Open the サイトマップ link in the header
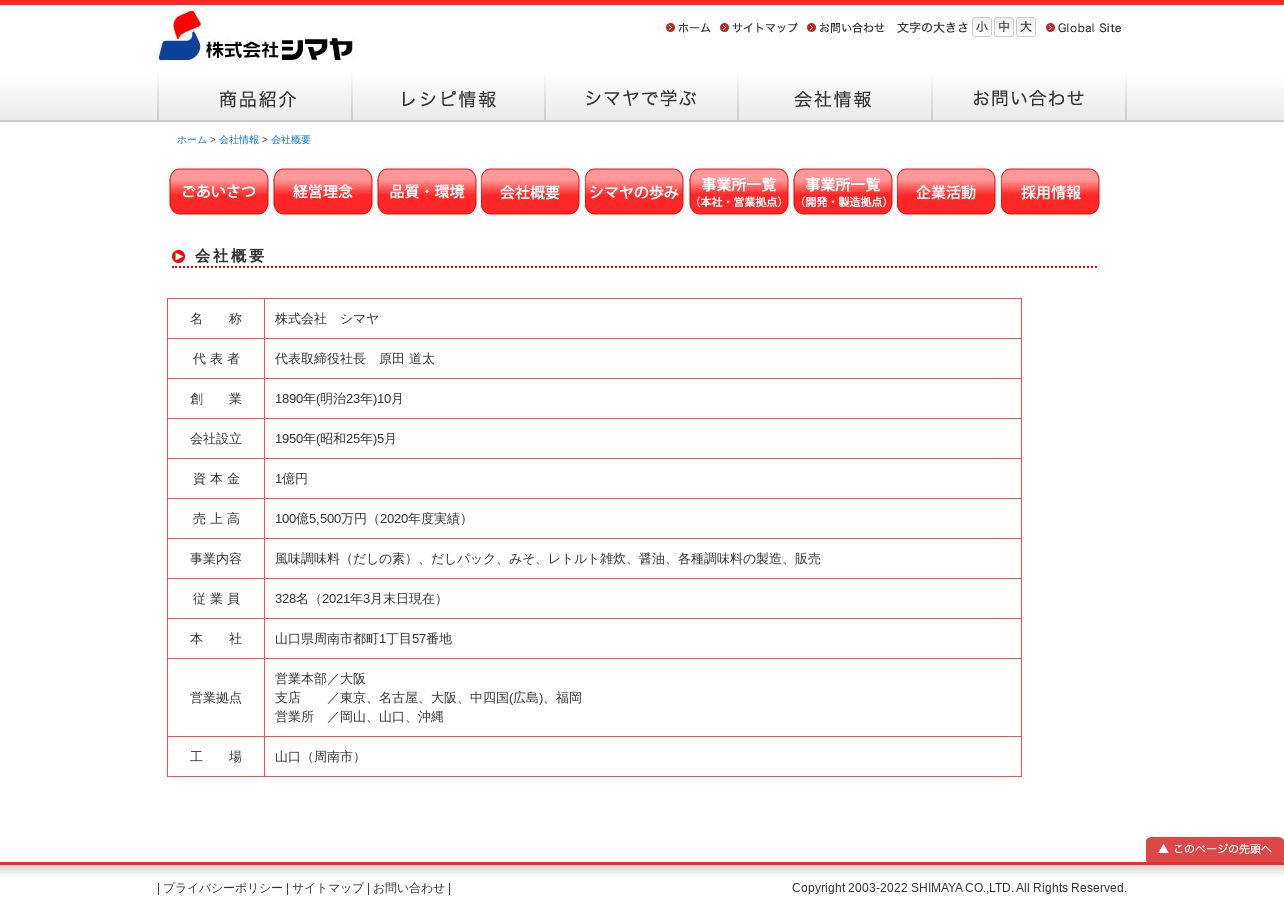 pos(759,28)
